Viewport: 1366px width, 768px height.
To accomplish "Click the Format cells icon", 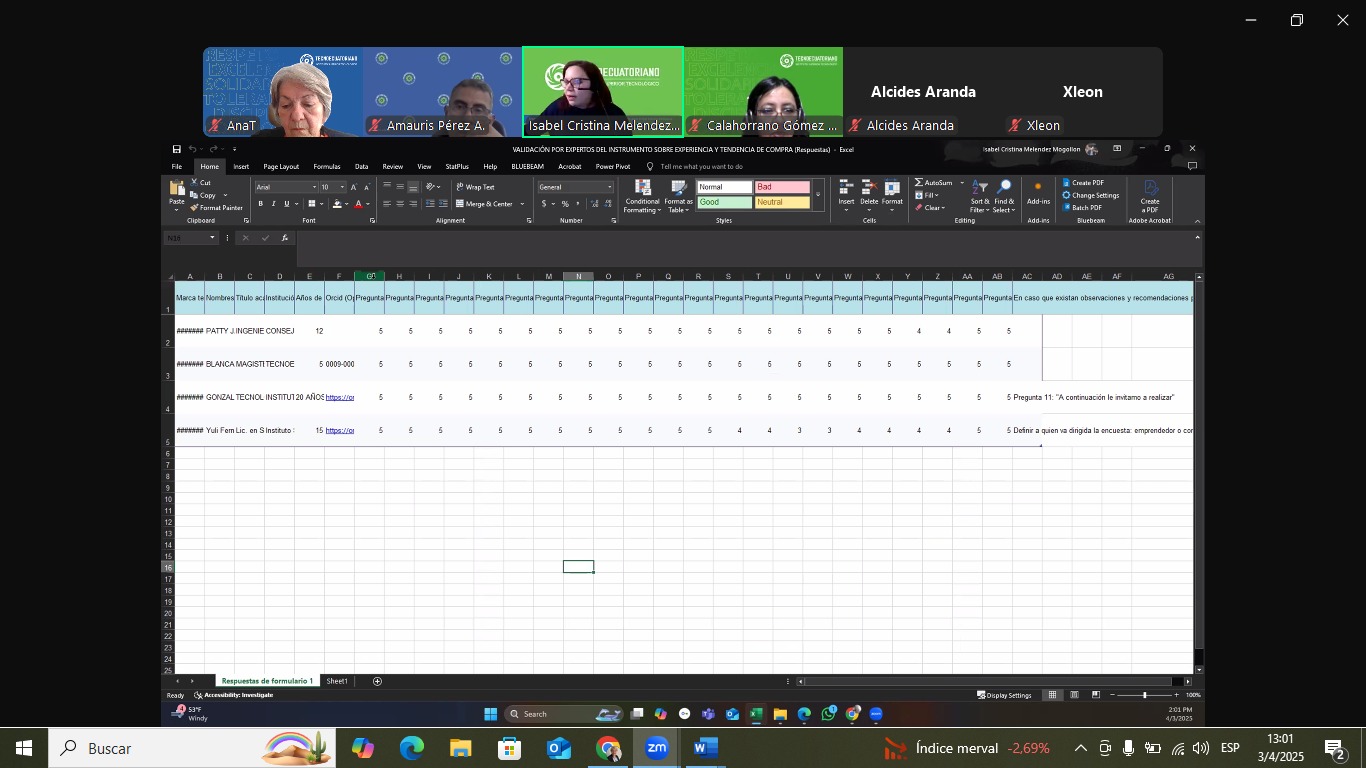I will (892, 188).
